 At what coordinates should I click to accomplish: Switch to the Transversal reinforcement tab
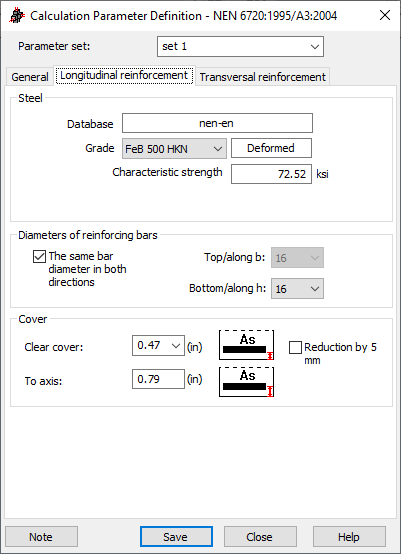coord(263,77)
